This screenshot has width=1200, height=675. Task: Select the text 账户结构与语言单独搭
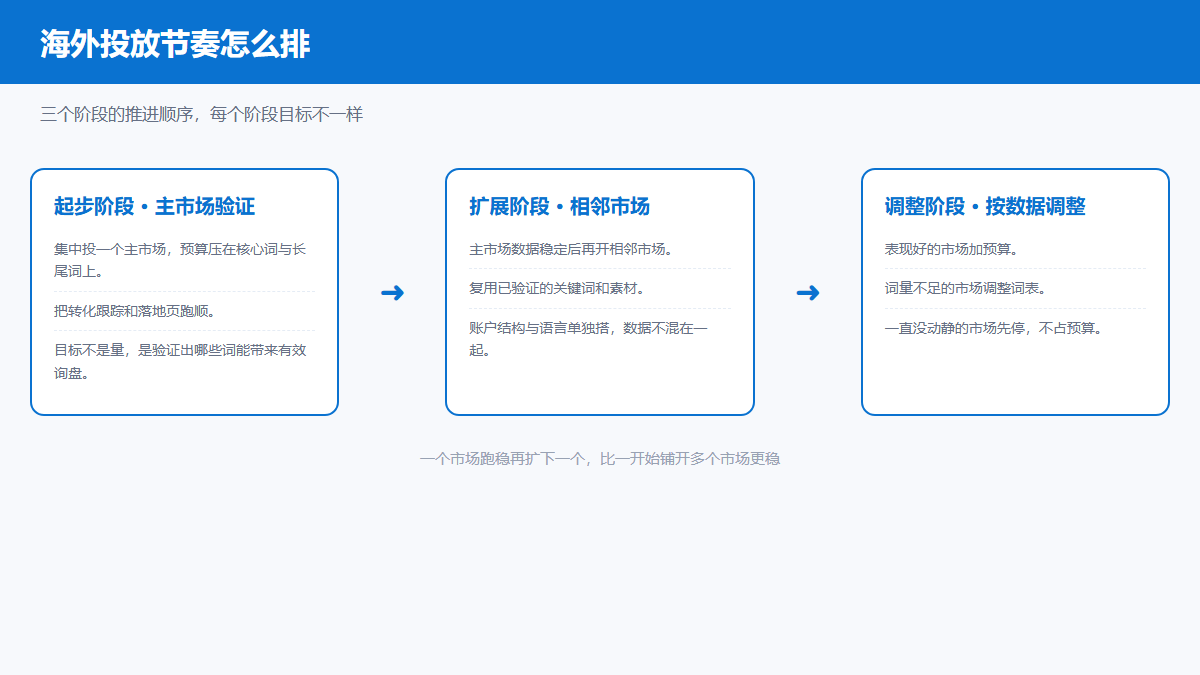tap(541, 328)
